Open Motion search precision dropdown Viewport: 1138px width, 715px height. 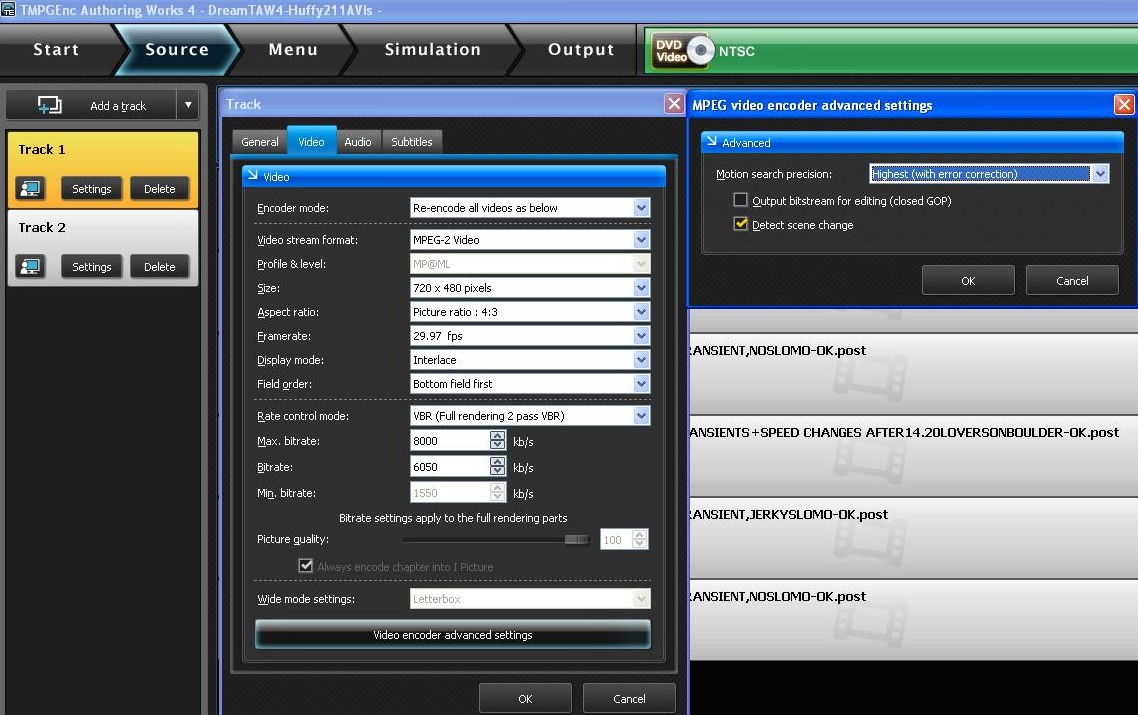[x=1100, y=173]
